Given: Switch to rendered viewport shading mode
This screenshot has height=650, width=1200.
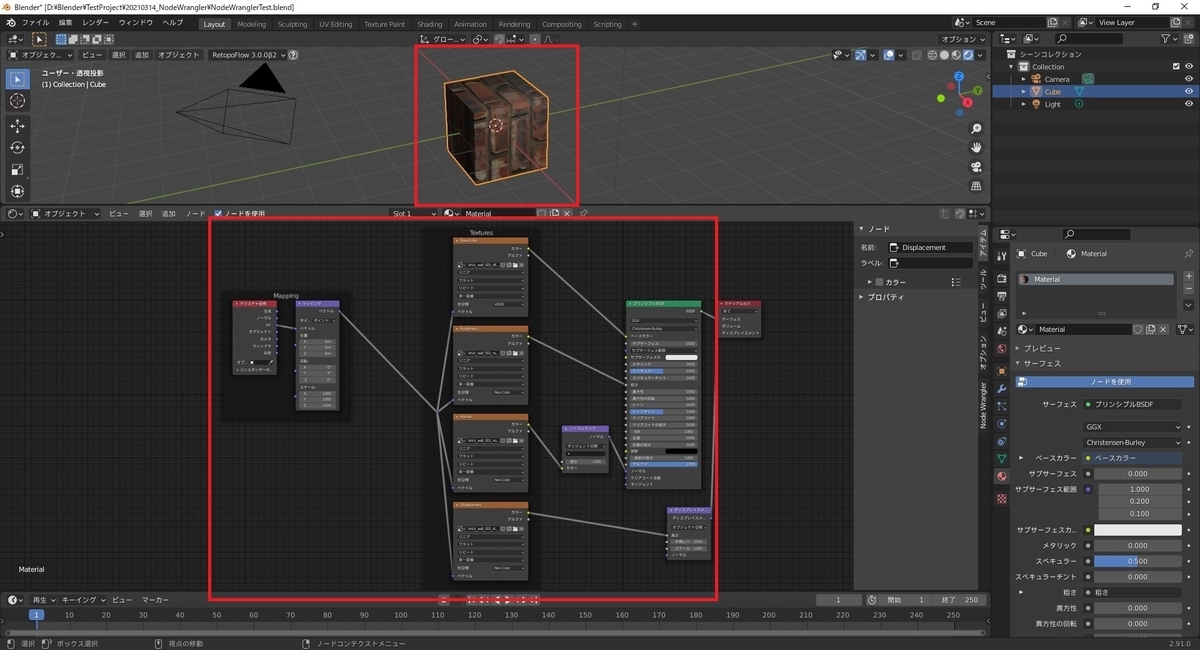Looking at the screenshot, I should (x=969, y=55).
